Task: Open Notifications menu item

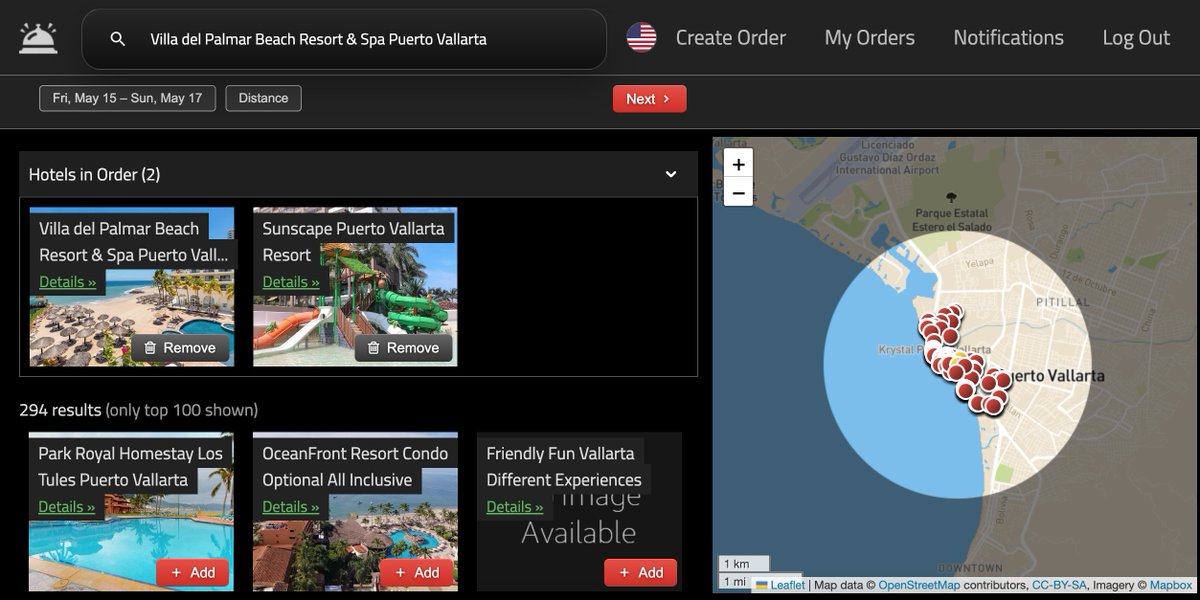Action: tap(1008, 38)
